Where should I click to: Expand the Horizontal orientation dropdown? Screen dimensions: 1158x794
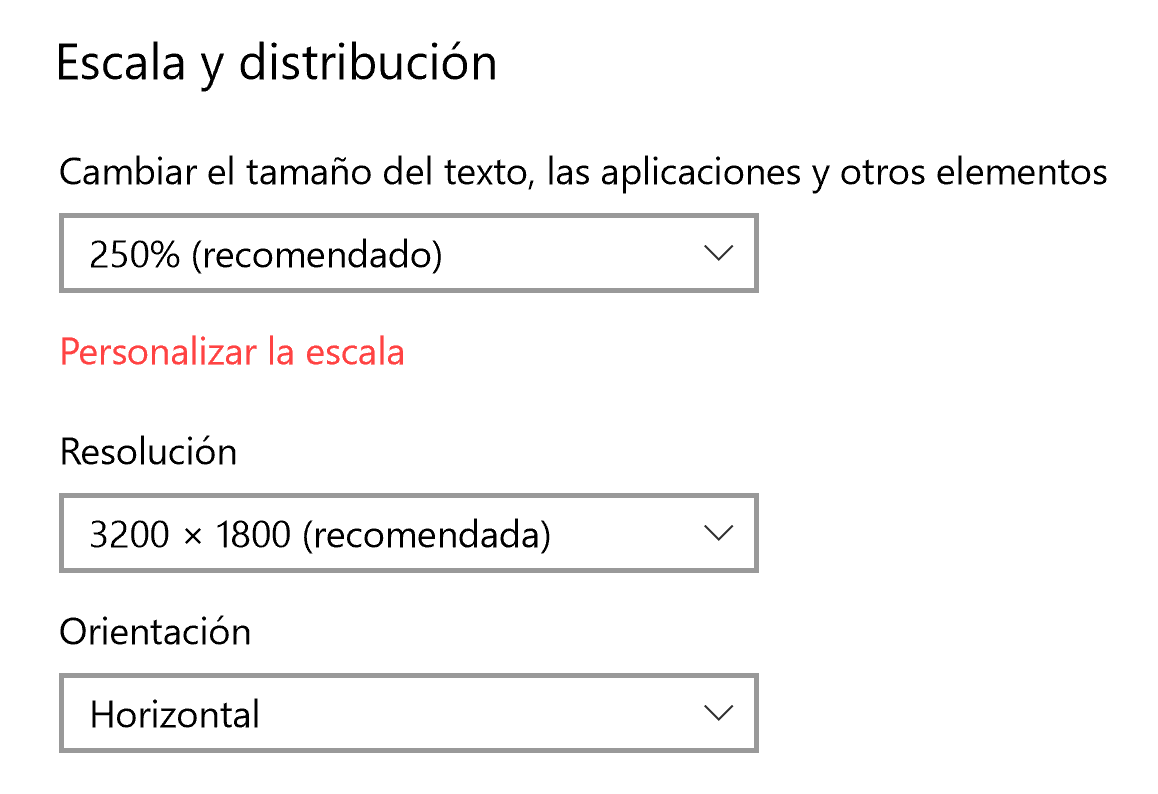pyautogui.click(x=408, y=713)
